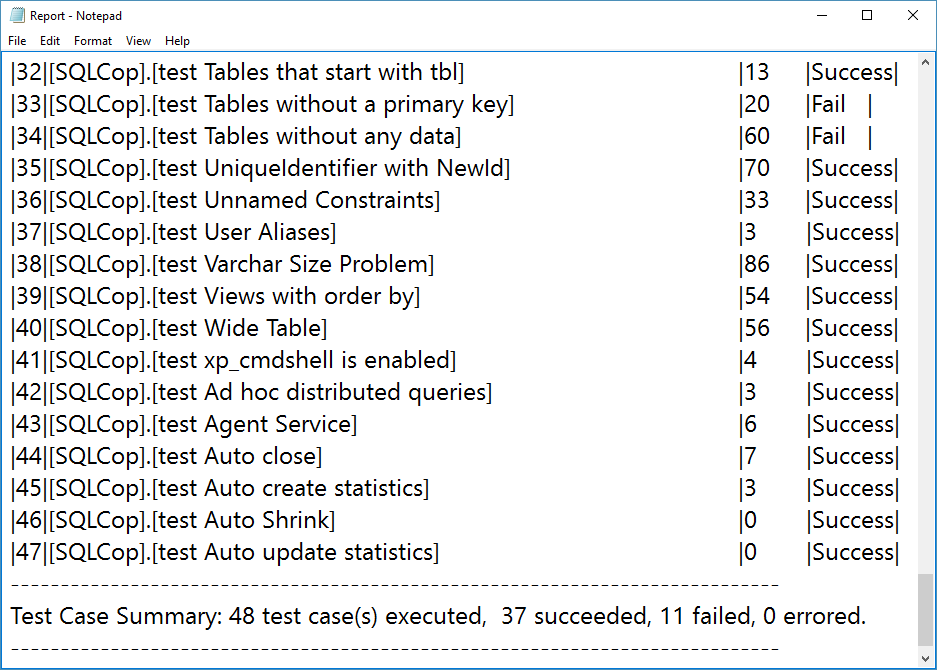This screenshot has width=937, height=670.
Task: Open the File menu
Action: [x=17, y=41]
